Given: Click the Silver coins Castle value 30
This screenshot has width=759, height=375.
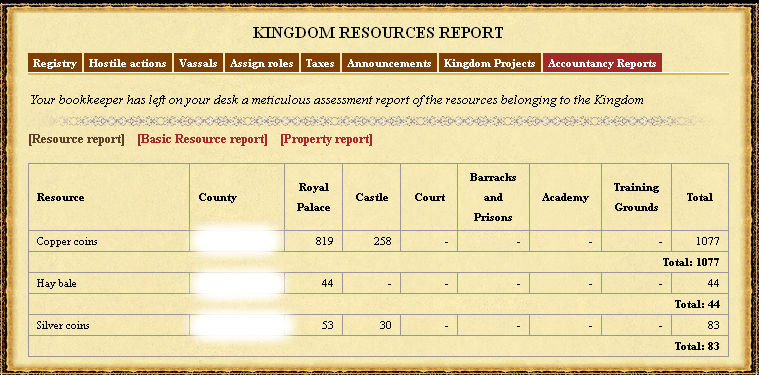Looking at the screenshot, I should [x=385, y=326].
